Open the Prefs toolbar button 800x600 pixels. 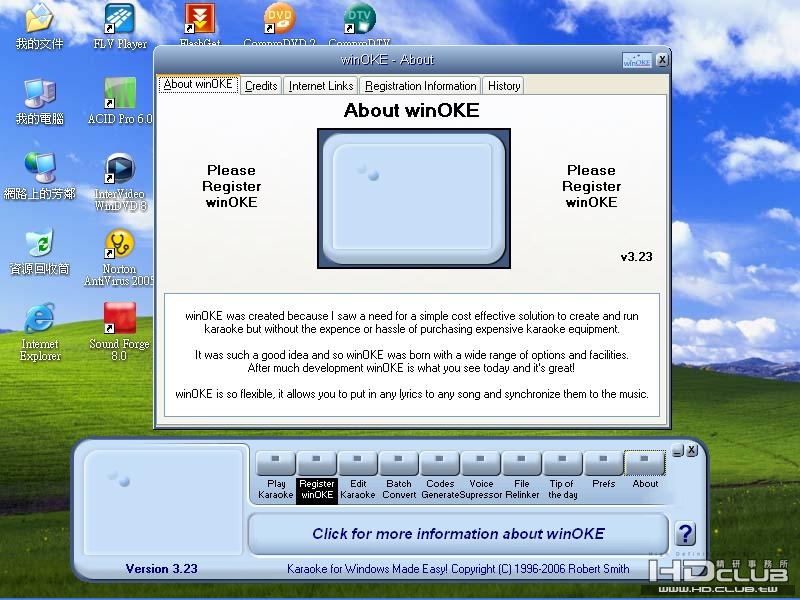tap(604, 463)
